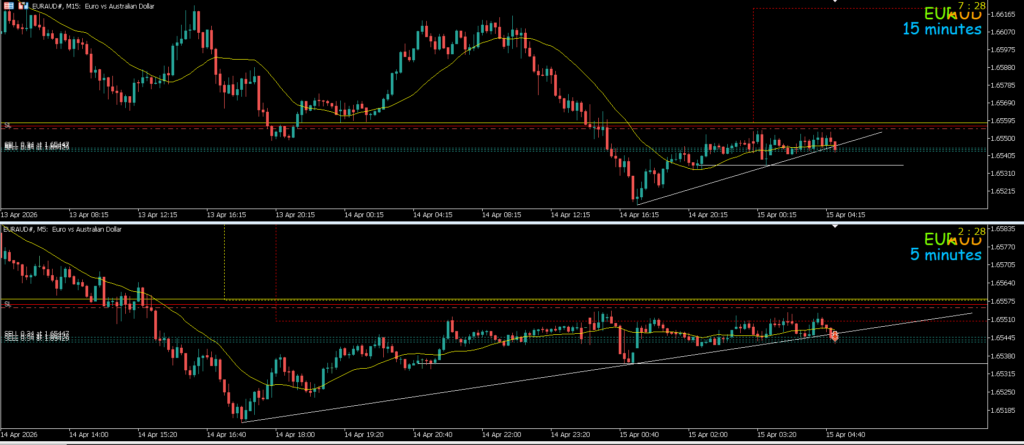Select the SL label on the M5 chart
The height and width of the screenshot is (445, 1024).
coord(7,302)
